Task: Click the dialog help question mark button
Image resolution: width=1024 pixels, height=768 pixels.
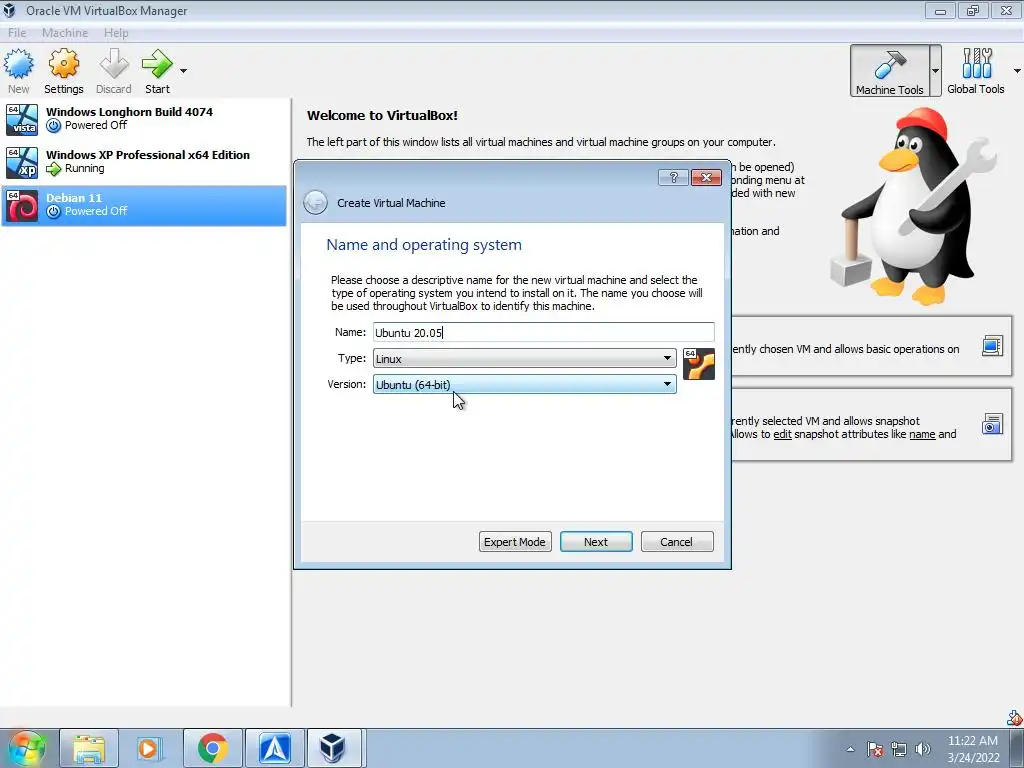Action: click(673, 178)
